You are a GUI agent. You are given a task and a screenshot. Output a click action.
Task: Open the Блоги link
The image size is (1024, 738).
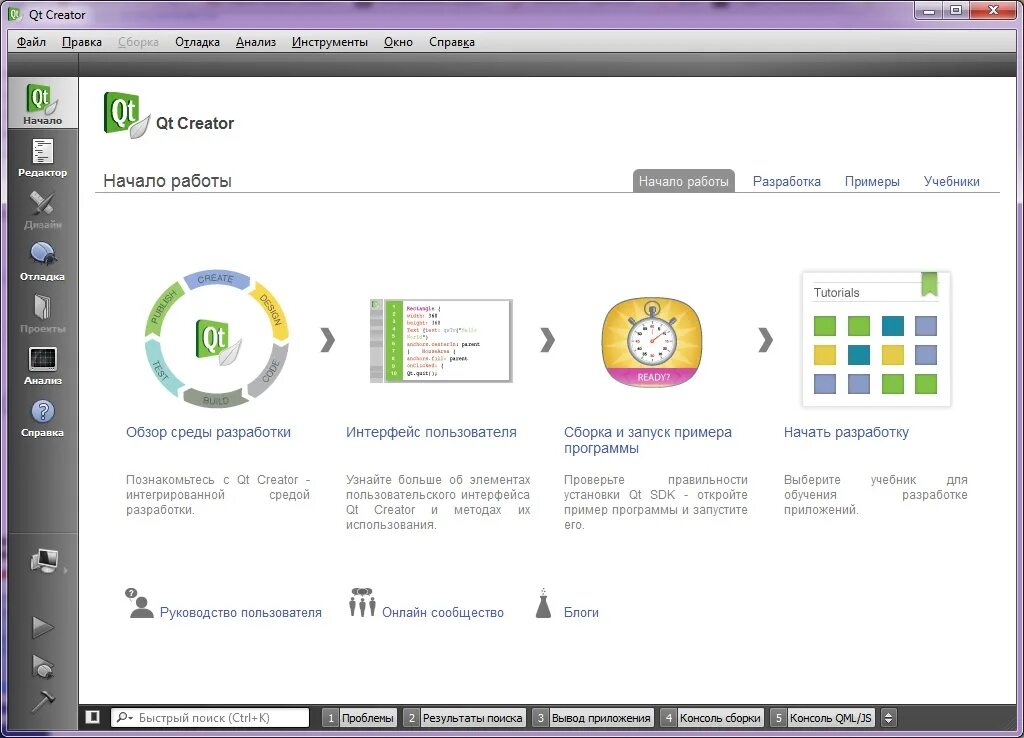coord(581,613)
